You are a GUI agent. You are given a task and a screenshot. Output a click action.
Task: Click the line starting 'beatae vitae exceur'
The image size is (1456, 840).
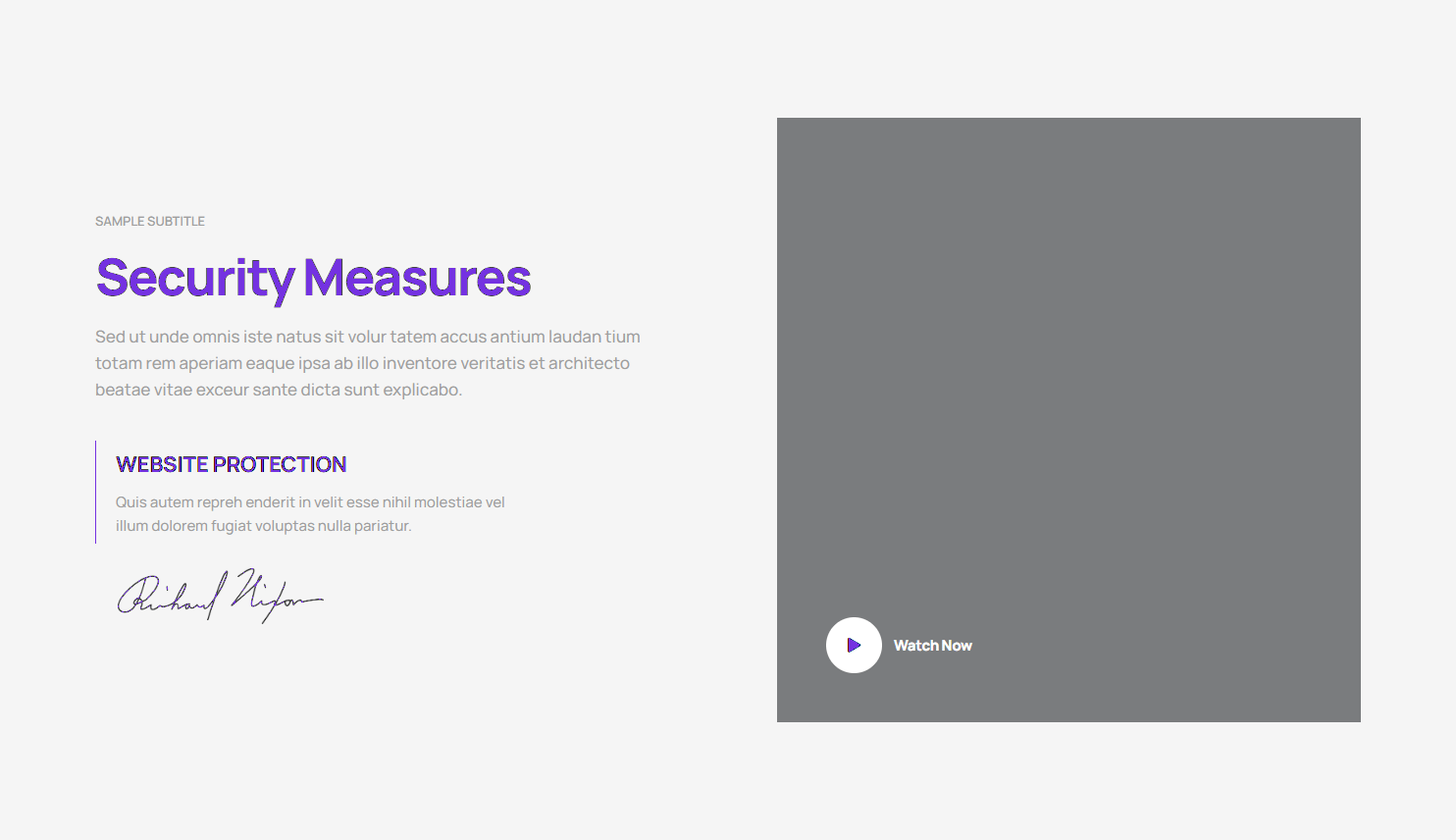pos(278,390)
